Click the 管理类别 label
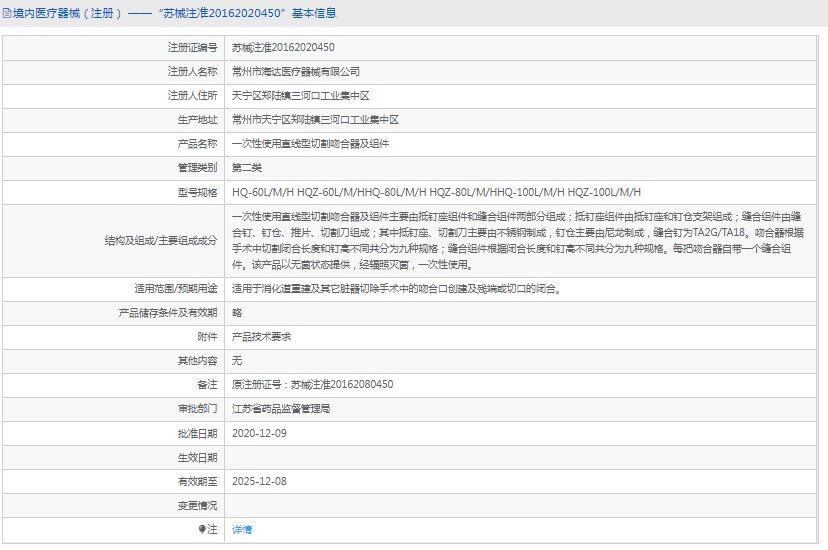Viewport: 828px width, 550px height. [197, 168]
